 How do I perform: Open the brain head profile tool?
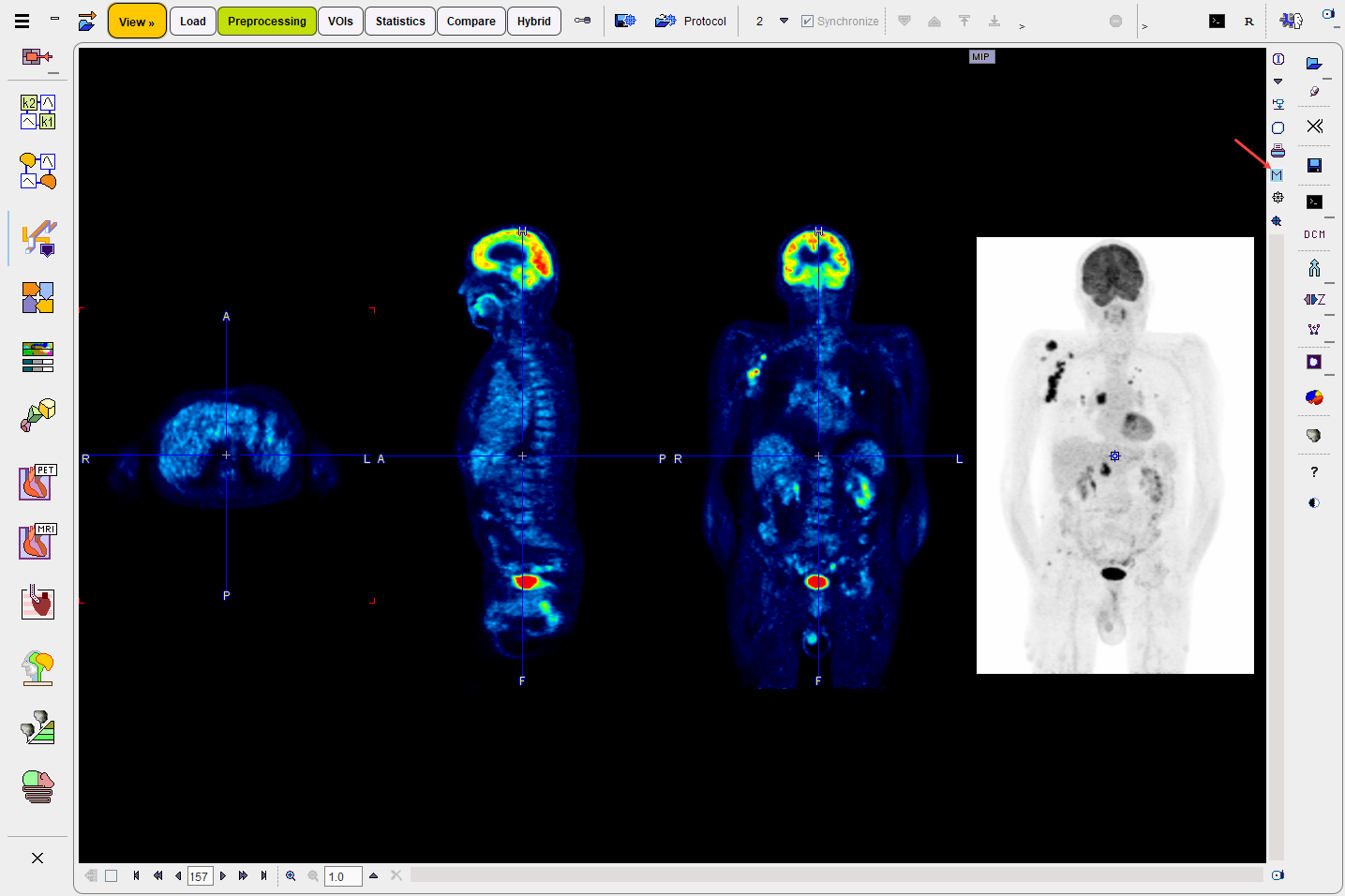(x=38, y=668)
